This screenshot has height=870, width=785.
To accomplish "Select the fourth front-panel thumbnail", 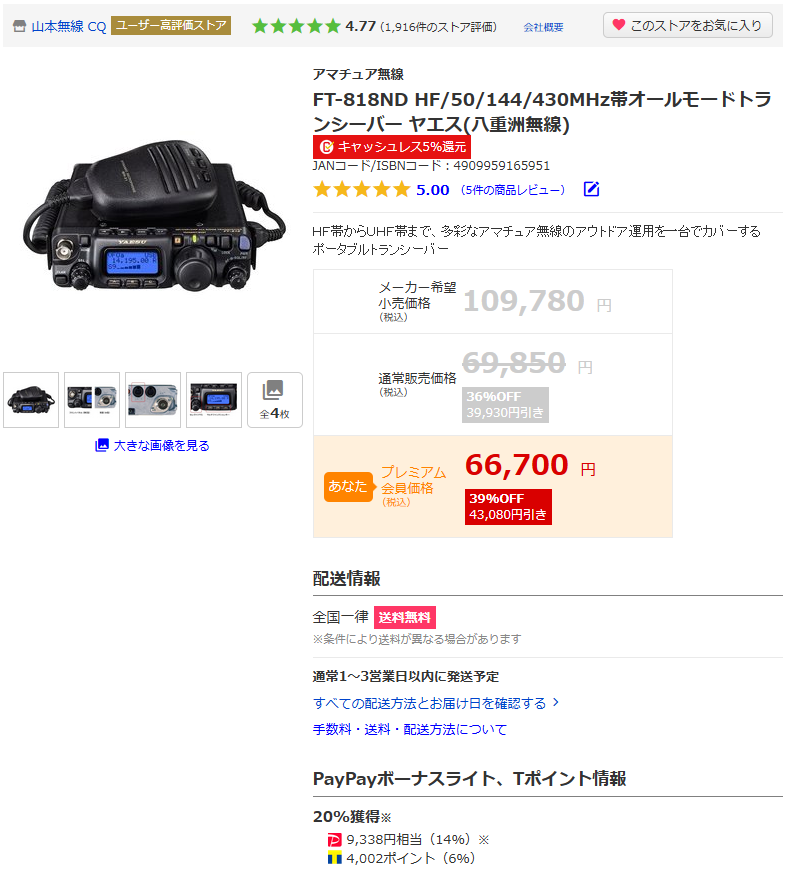I will pyautogui.click(x=214, y=399).
